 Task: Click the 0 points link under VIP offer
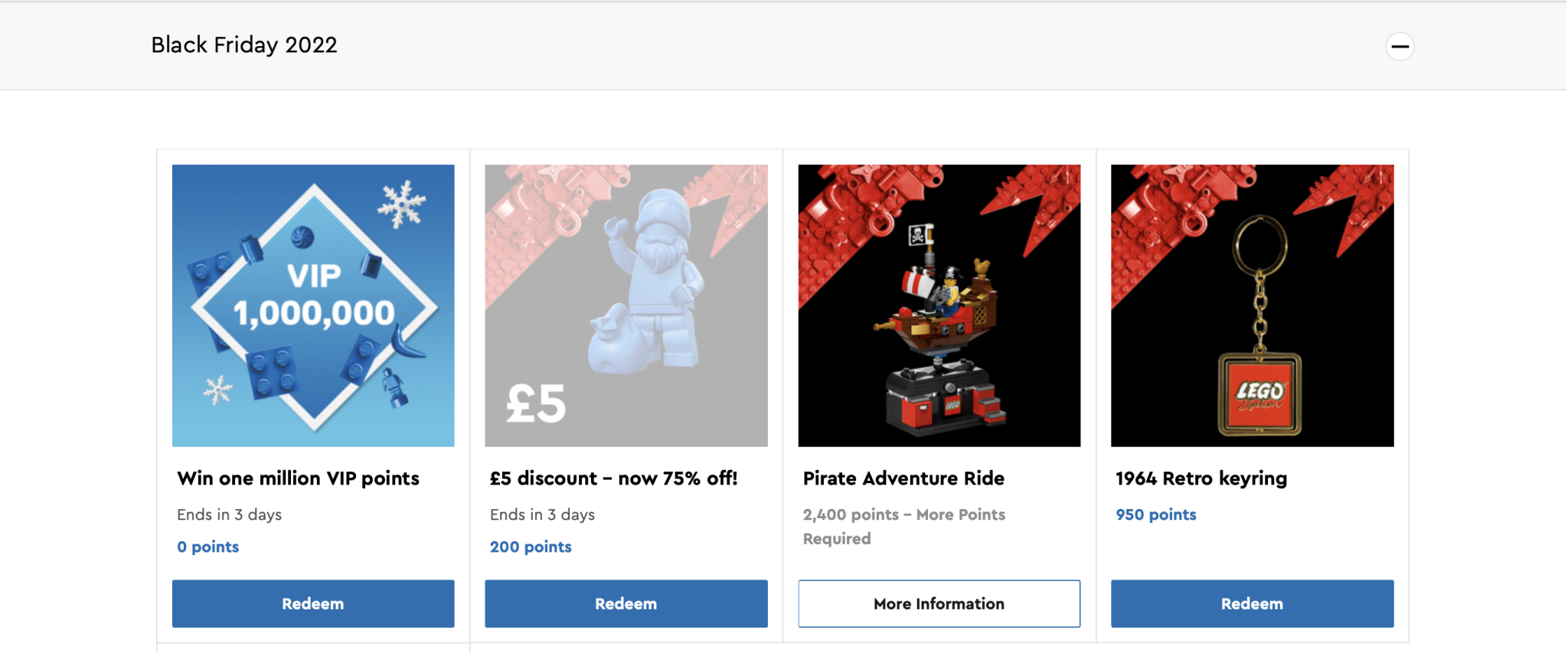[x=207, y=547]
